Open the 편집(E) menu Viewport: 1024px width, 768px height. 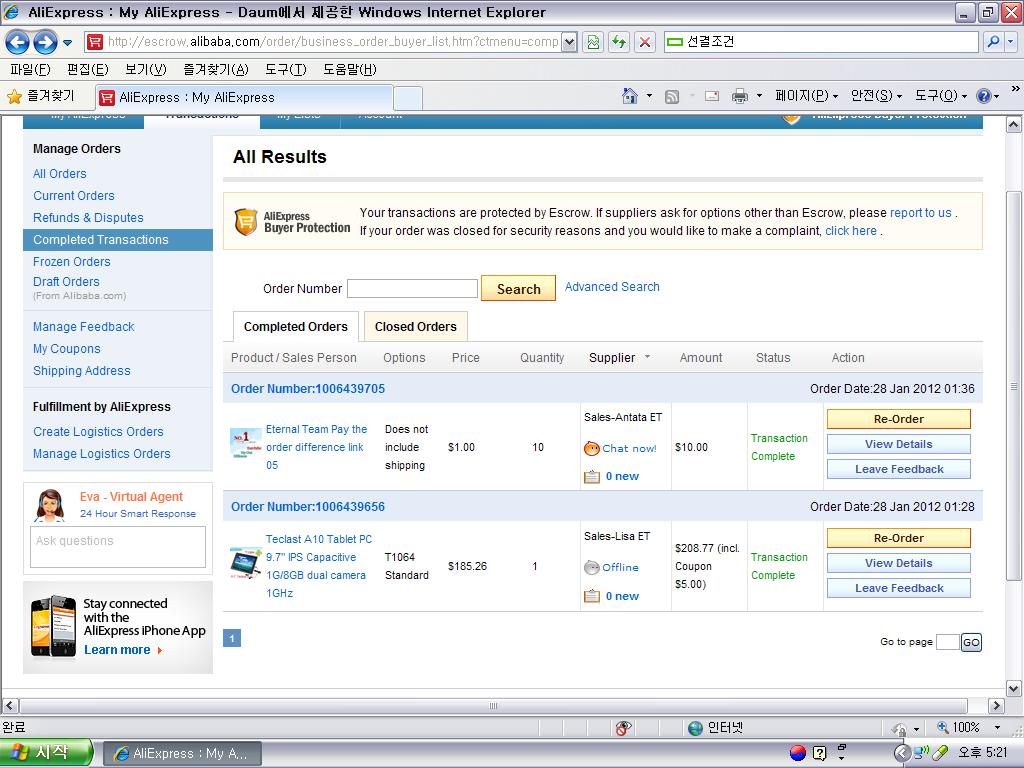[x=88, y=69]
